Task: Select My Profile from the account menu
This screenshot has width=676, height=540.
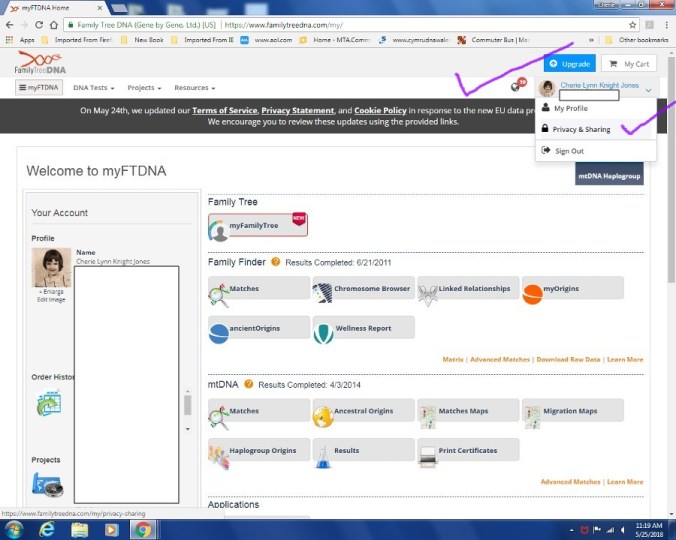Action: pos(596,108)
